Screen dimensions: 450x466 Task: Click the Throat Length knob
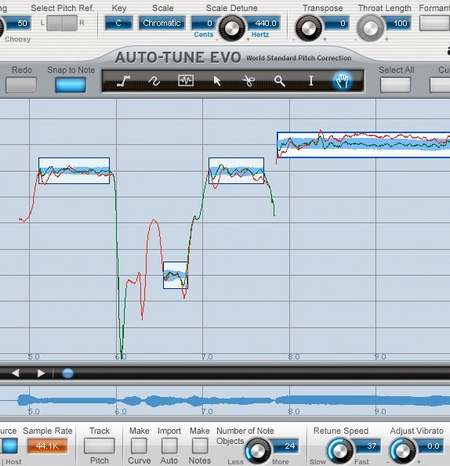(370, 28)
